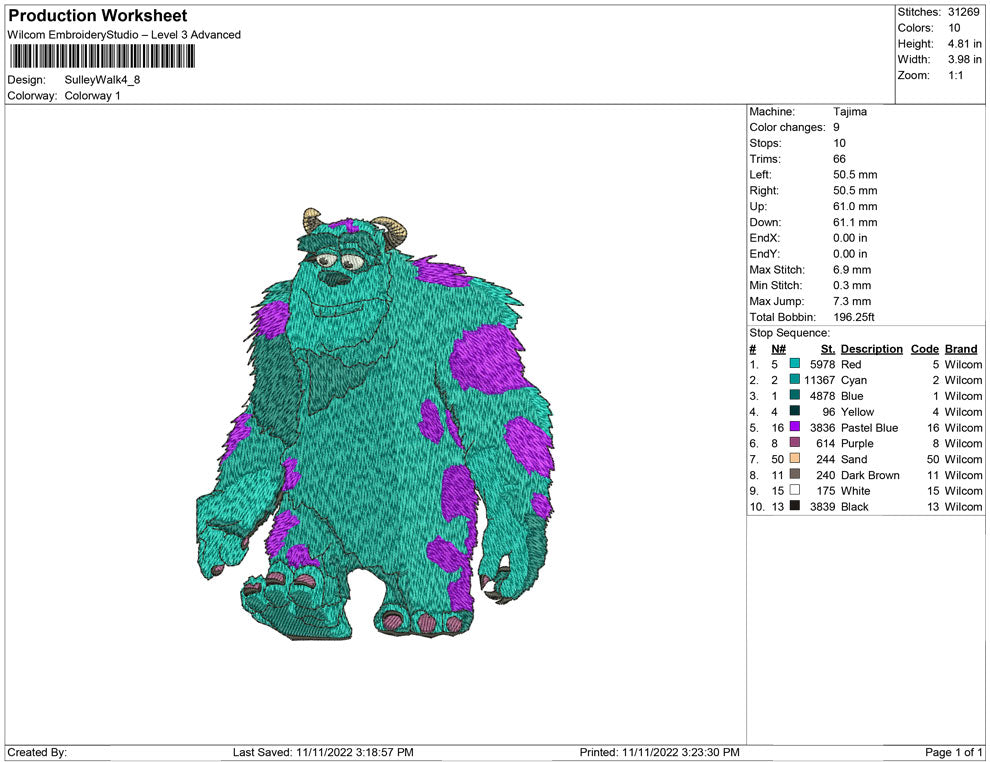This screenshot has height=762, width=990.
Task: Click the 'Sand' description text
Action: click(854, 459)
